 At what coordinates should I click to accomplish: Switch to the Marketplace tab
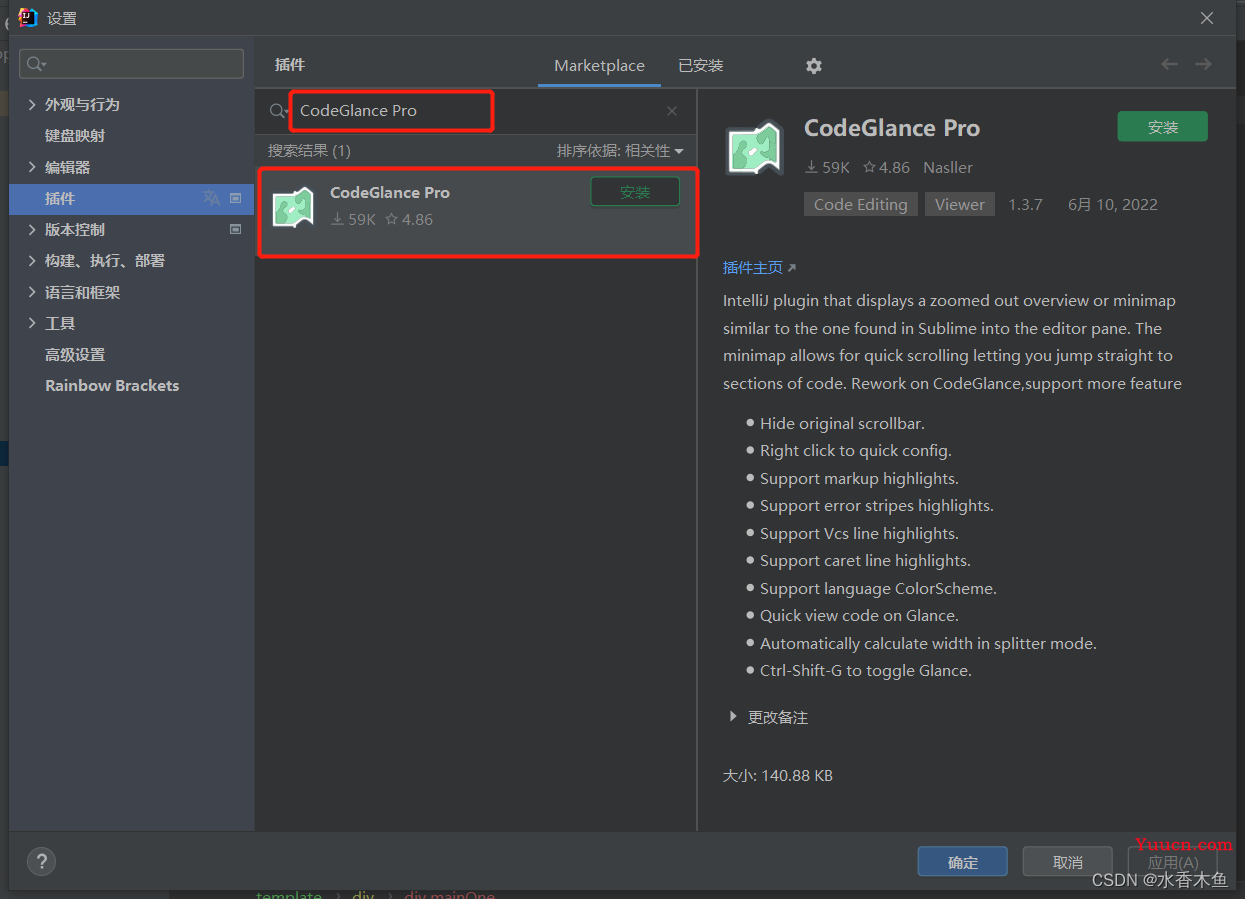[599, 66]
